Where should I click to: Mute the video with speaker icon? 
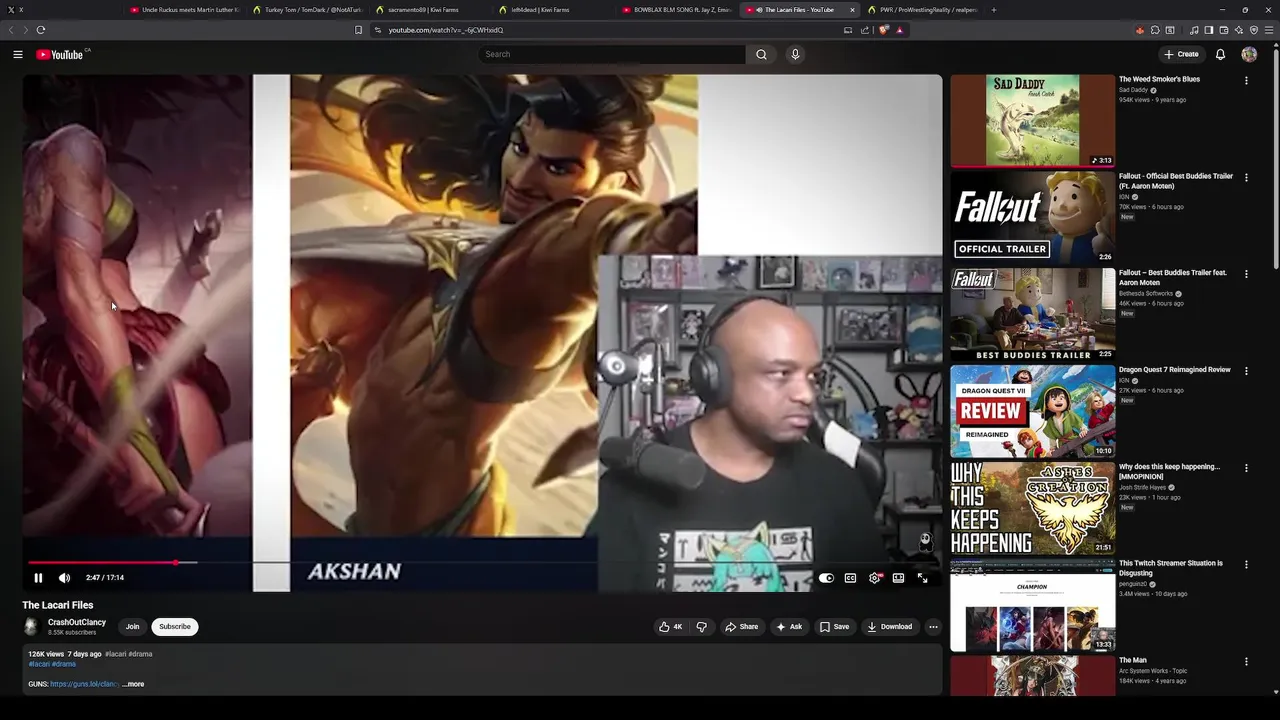[x=64, y=577]
